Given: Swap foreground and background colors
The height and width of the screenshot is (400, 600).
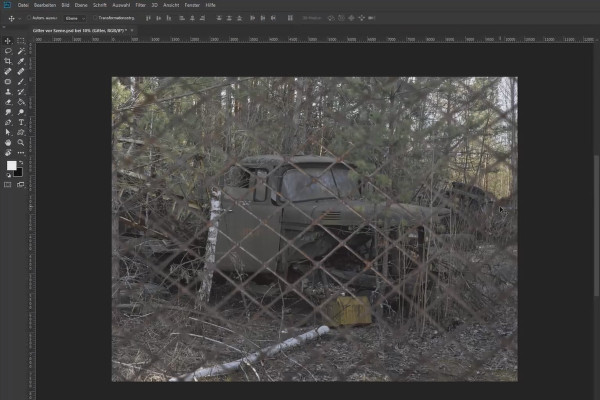Looking at the screenshot, I should coord(21,163).
